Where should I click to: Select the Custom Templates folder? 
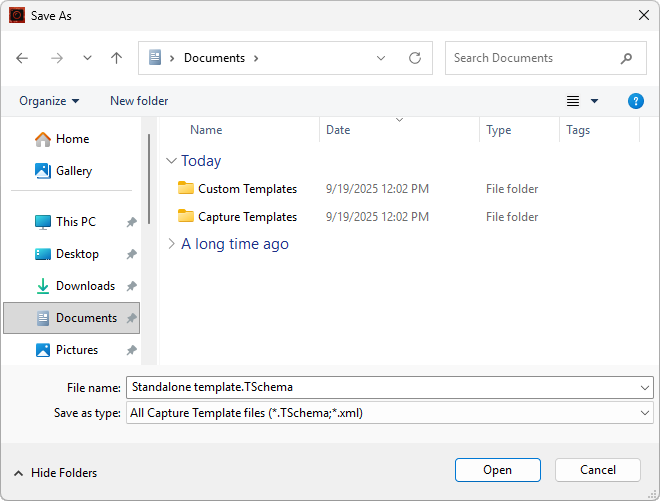point(247,189)
